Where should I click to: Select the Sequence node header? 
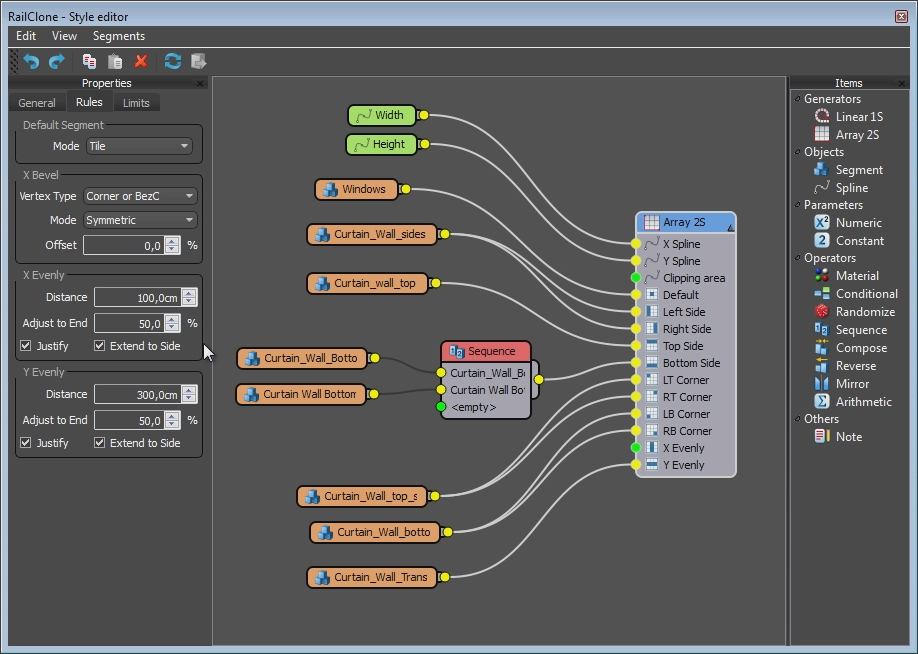click(486, 351)
